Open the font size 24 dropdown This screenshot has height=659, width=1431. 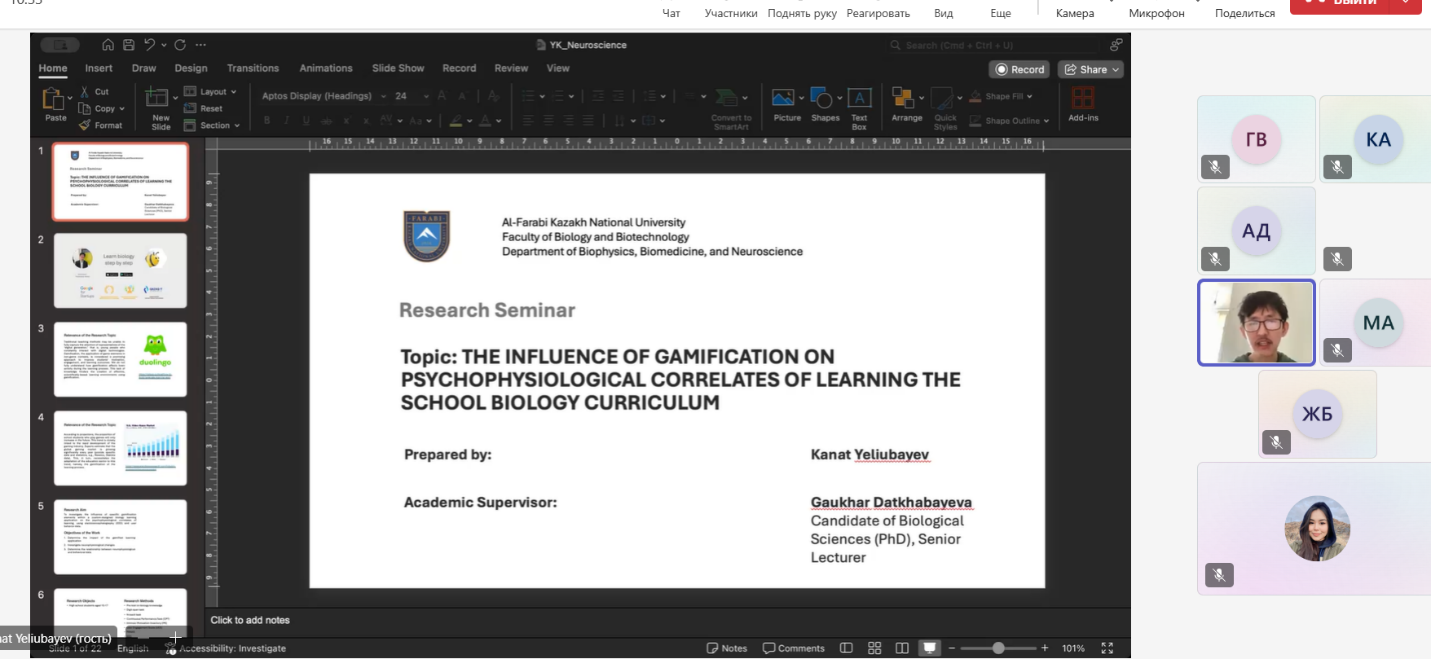click(412, 96)
